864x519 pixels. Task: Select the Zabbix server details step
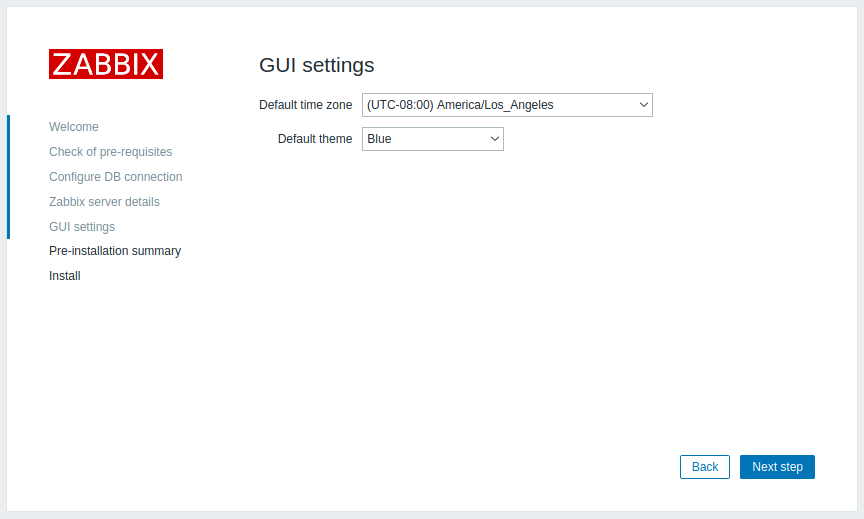pos(104,202)
